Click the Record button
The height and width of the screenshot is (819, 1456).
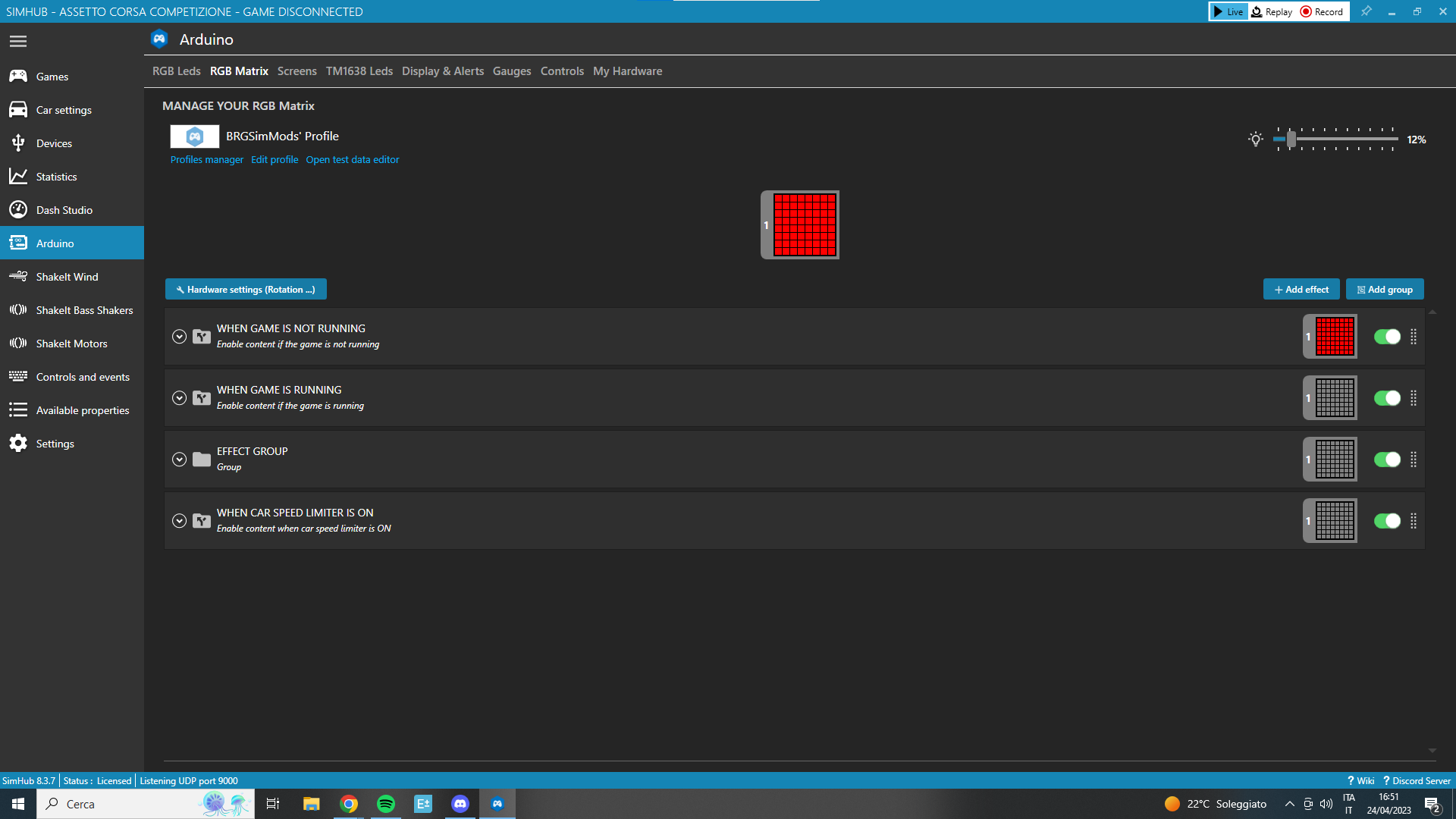tap(1322, 11)
